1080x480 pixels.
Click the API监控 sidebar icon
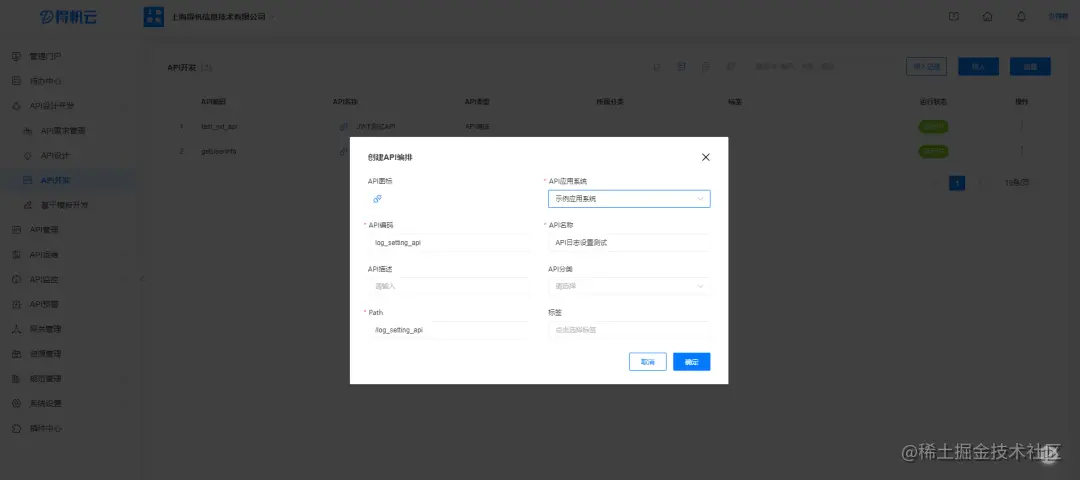(x=17, y=279)
